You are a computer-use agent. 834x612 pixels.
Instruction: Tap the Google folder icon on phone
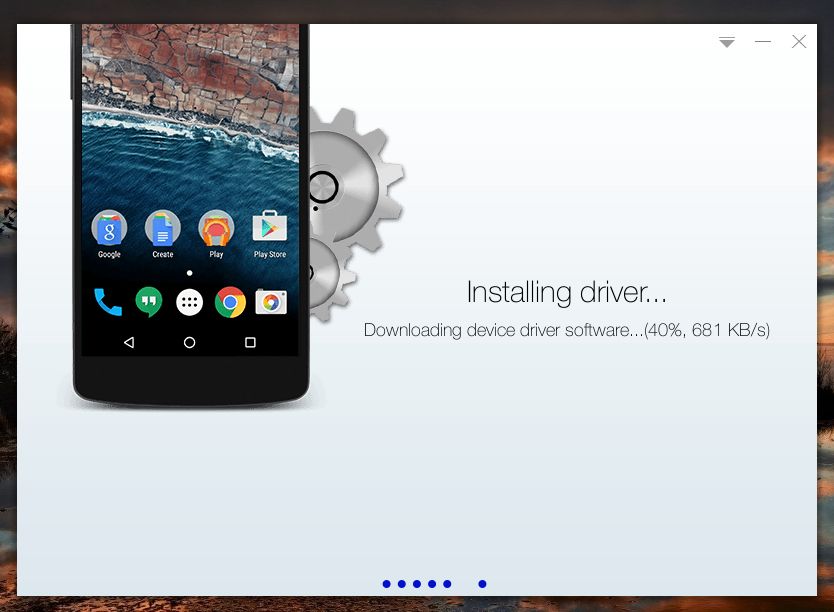click(x=109, y=228)
